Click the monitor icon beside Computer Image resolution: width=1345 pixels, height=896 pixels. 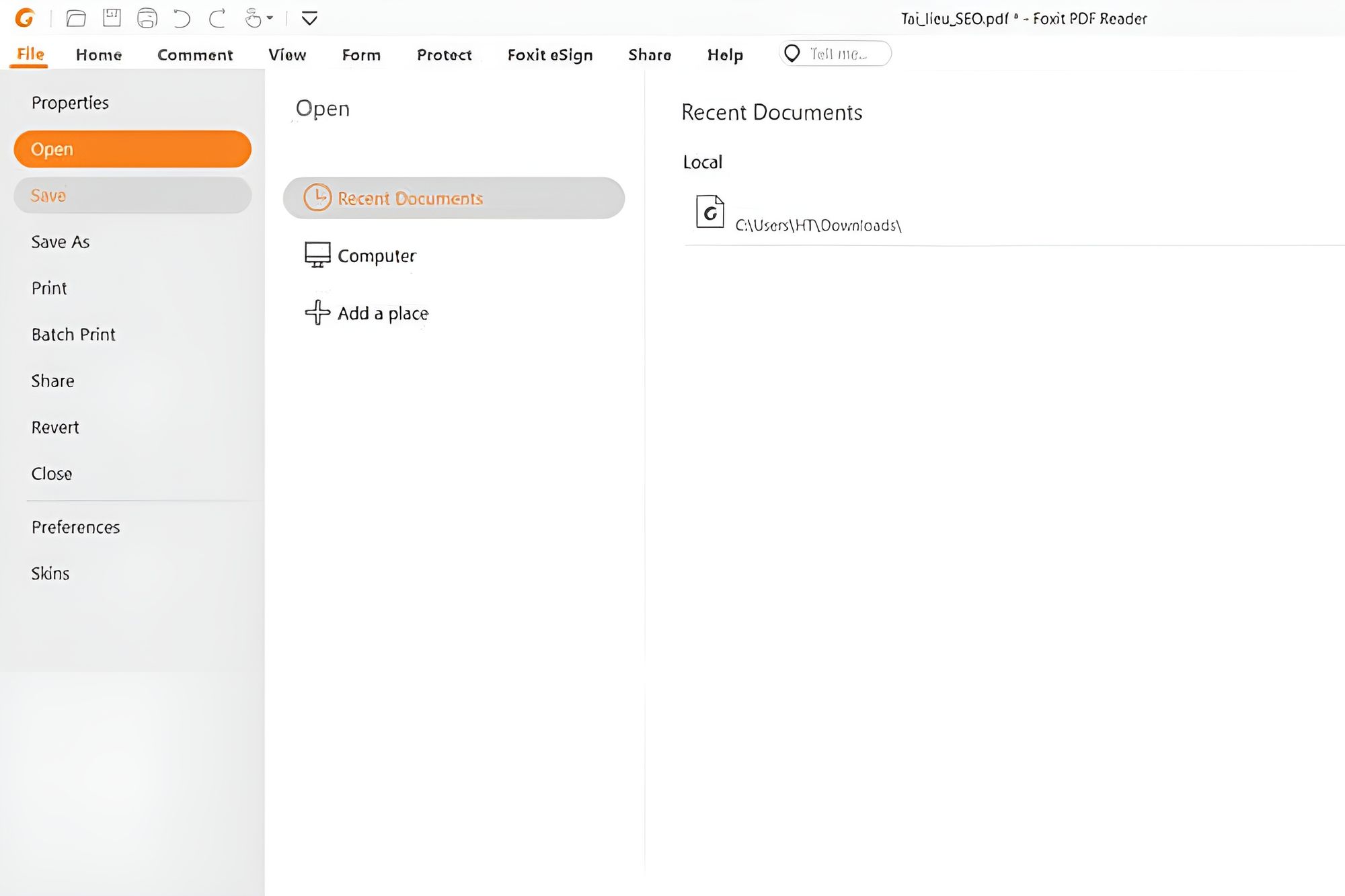tap(317, 255)
